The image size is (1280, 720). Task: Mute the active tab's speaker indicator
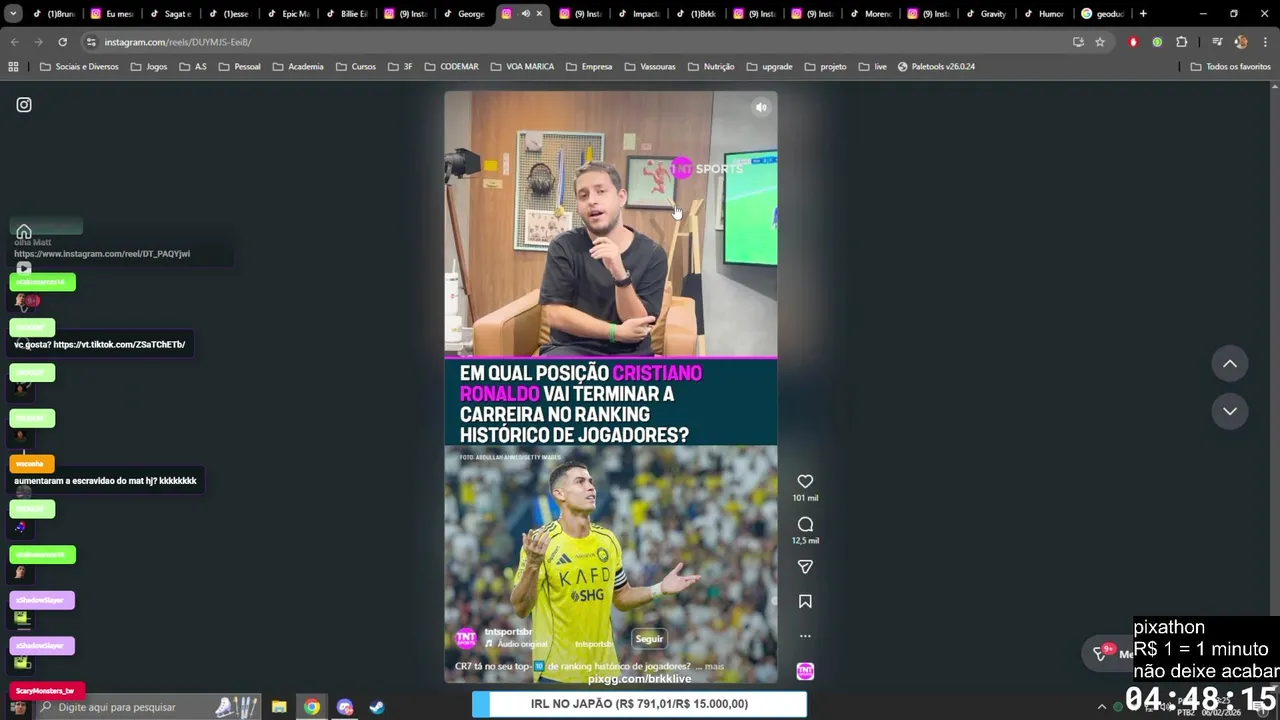525,14
